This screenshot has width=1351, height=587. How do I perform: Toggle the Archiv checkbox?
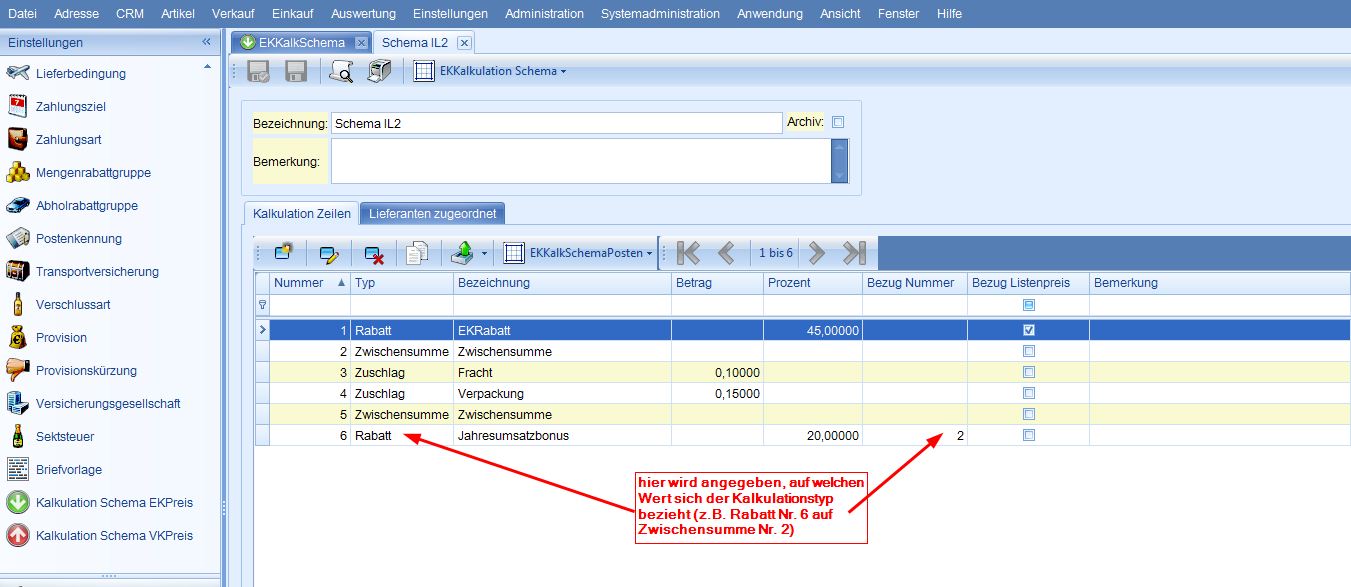coord(838,122)
